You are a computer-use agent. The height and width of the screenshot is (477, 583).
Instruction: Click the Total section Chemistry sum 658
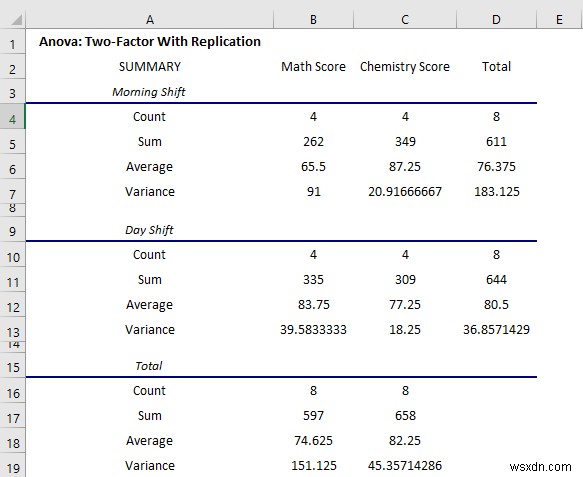tap(405, 416)
